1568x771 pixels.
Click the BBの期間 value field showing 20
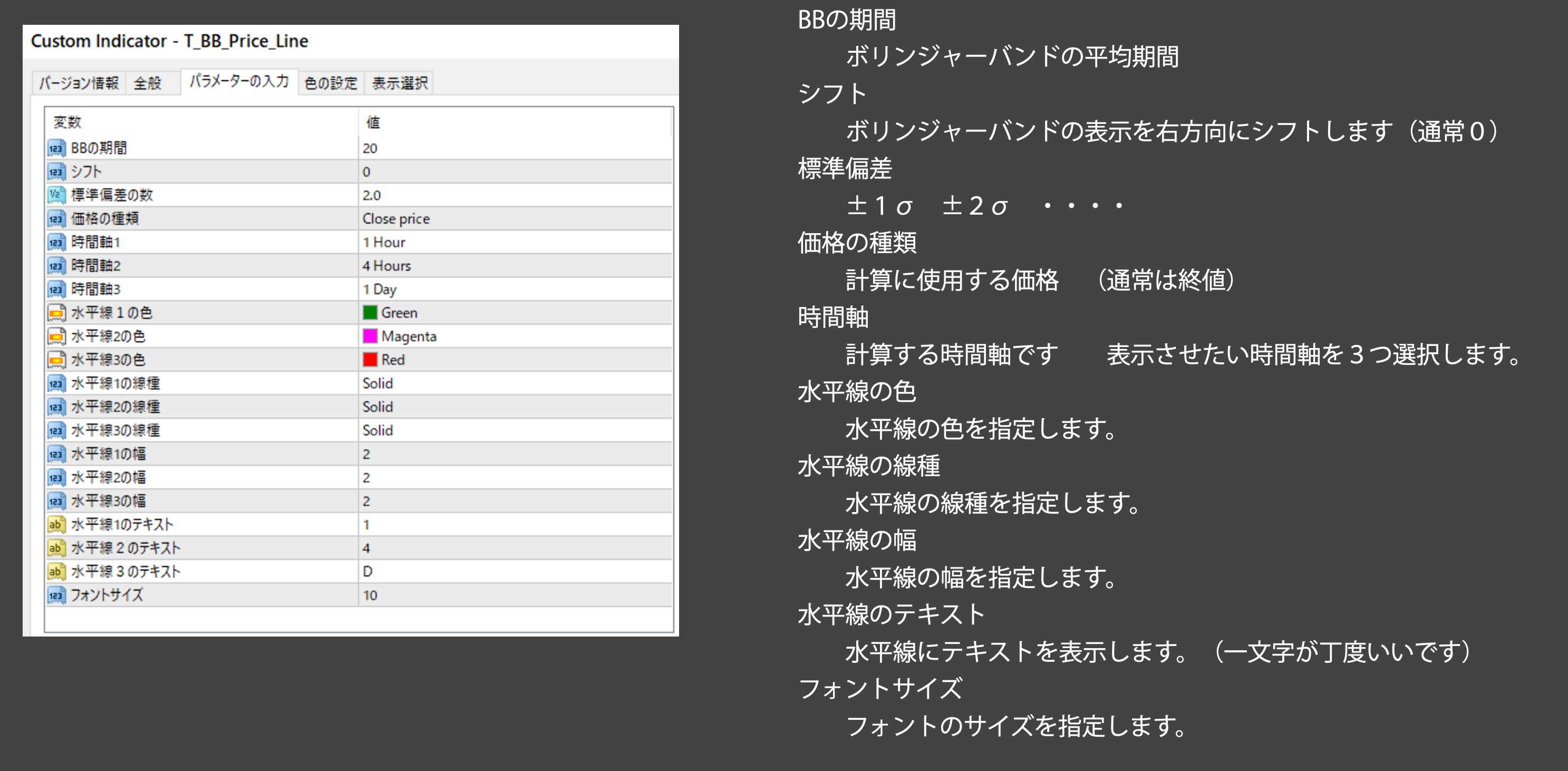point(370,148)
